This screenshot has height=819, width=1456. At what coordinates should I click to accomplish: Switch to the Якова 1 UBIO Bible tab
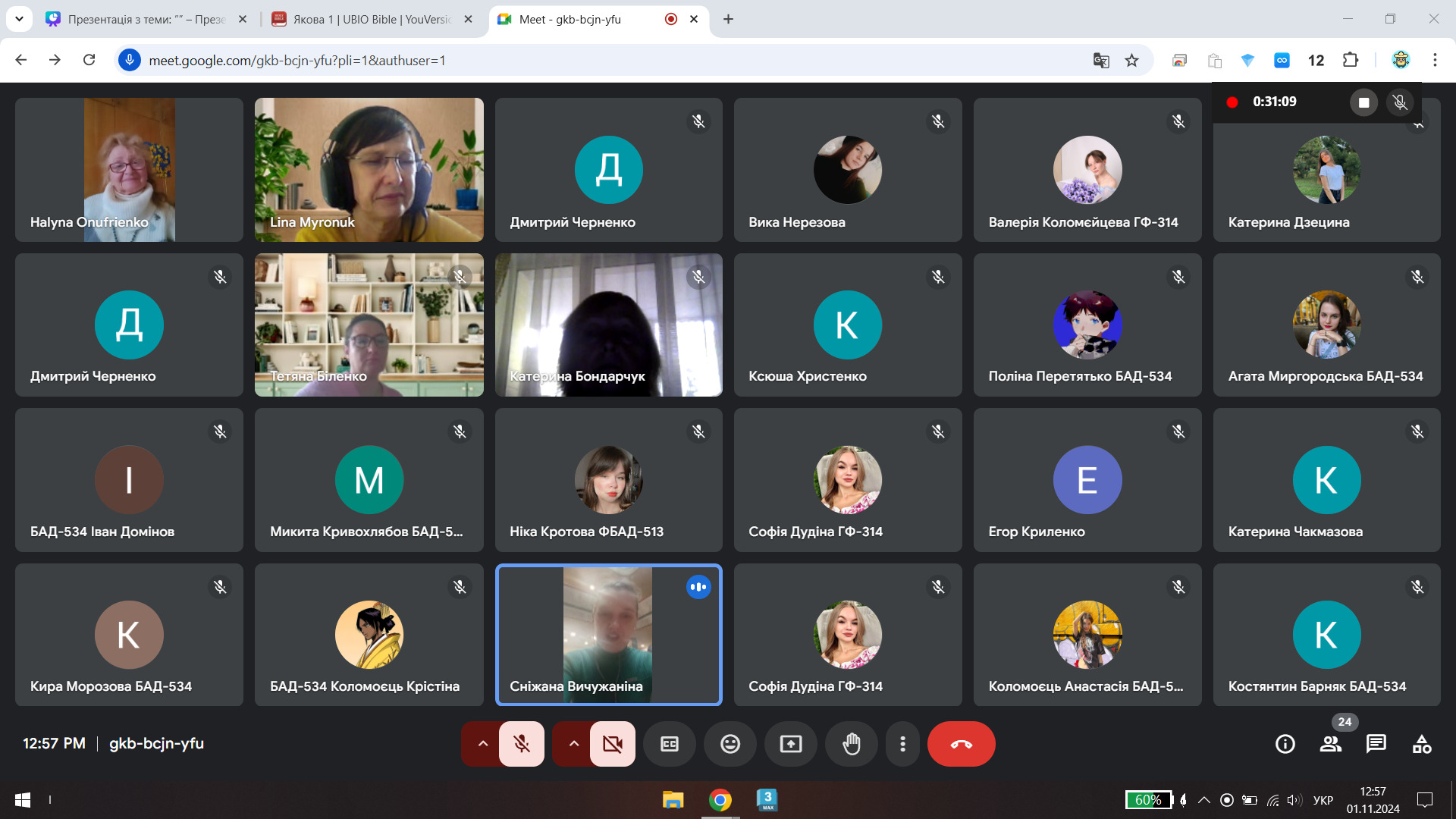372,19
